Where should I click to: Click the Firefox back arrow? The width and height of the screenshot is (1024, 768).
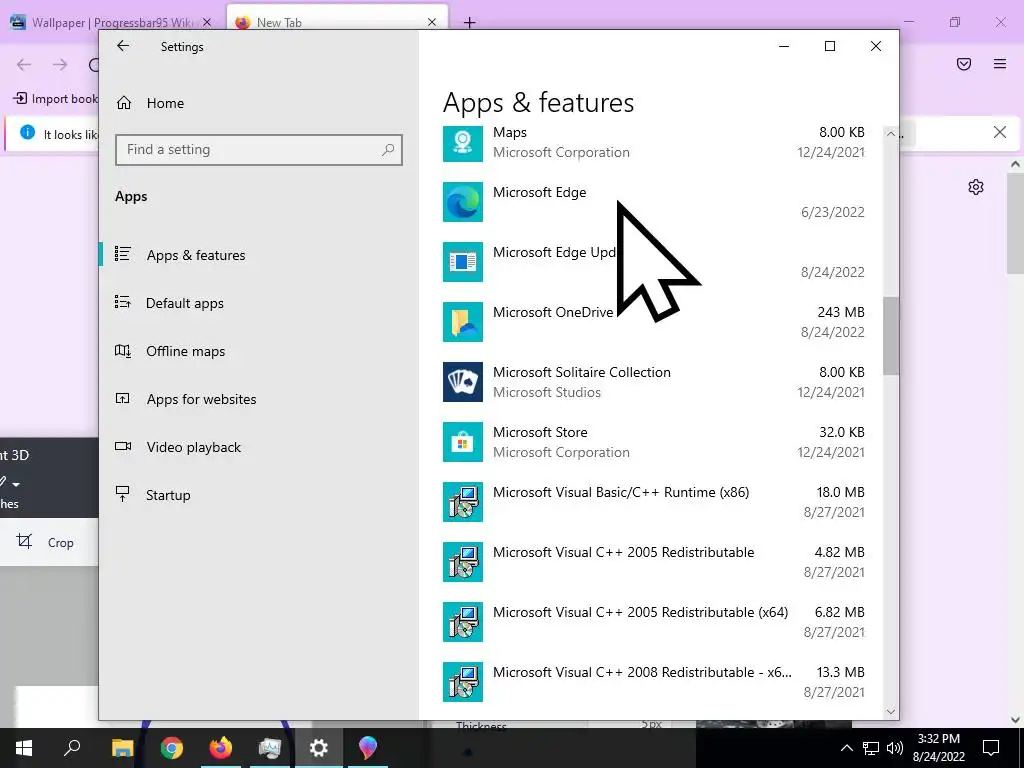24,64
